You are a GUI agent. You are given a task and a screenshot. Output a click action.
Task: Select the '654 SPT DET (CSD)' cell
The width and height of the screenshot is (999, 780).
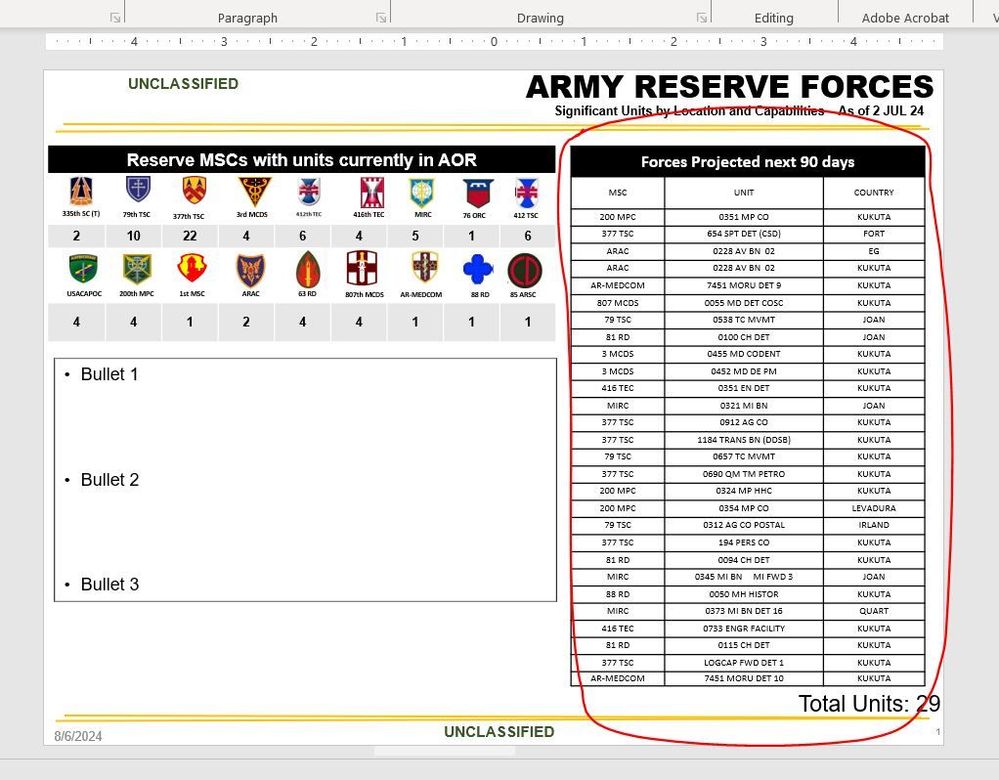pos(744,234)
